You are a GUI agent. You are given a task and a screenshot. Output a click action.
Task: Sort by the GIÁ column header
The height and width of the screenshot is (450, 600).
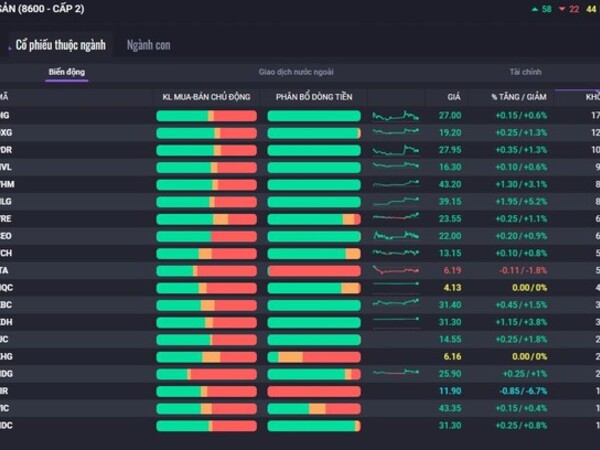point(453,97)
